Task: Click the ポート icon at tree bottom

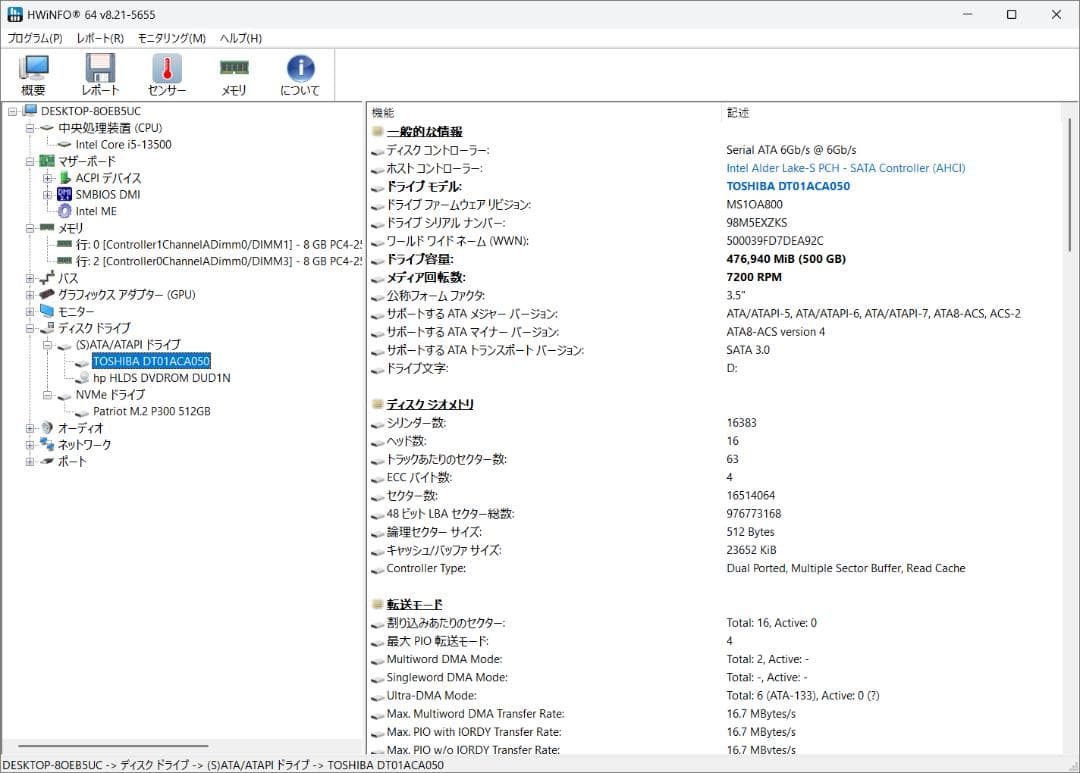Action: [46, 461]
